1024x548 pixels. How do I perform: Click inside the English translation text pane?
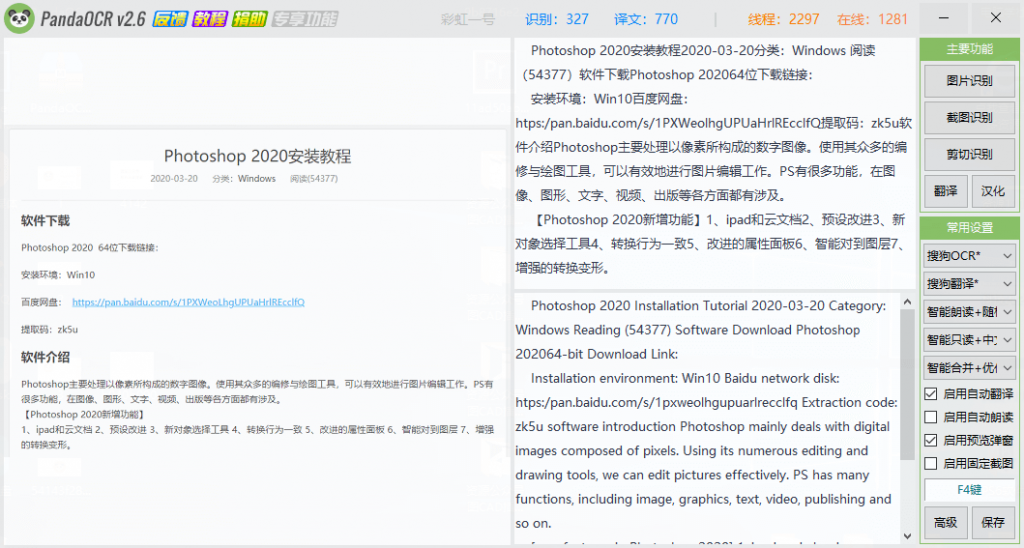pos(707,418)
